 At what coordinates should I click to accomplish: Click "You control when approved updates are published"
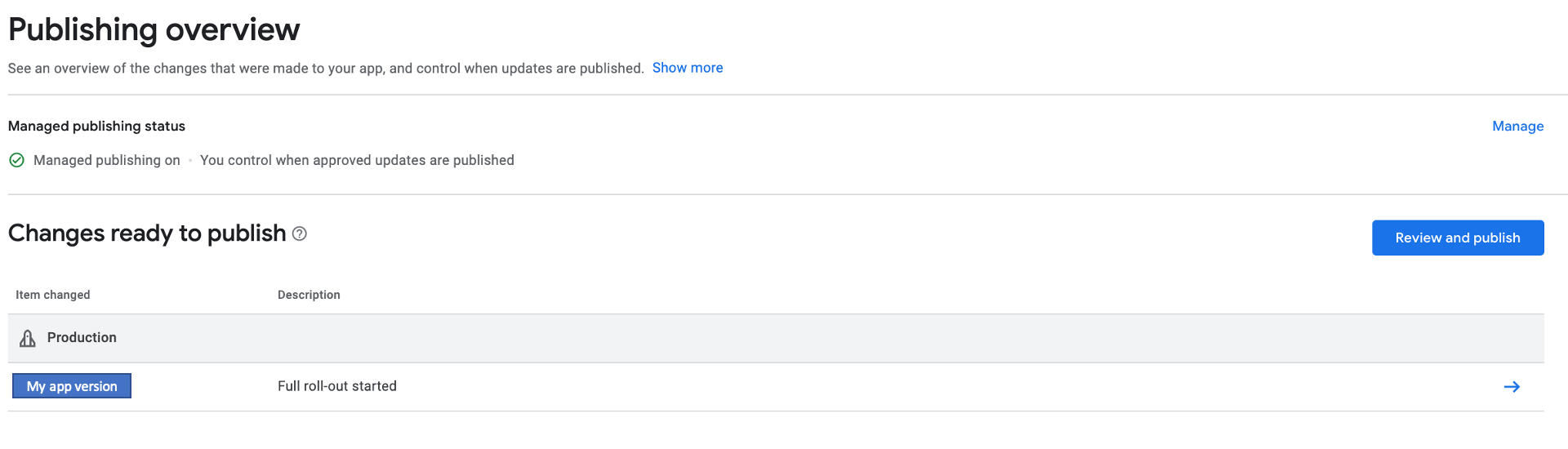tap(357, 160)
